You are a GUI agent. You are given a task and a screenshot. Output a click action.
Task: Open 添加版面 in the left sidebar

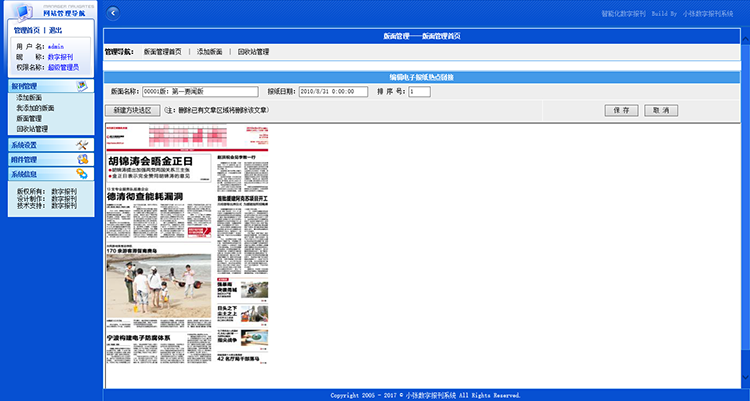tap(29, 98)
